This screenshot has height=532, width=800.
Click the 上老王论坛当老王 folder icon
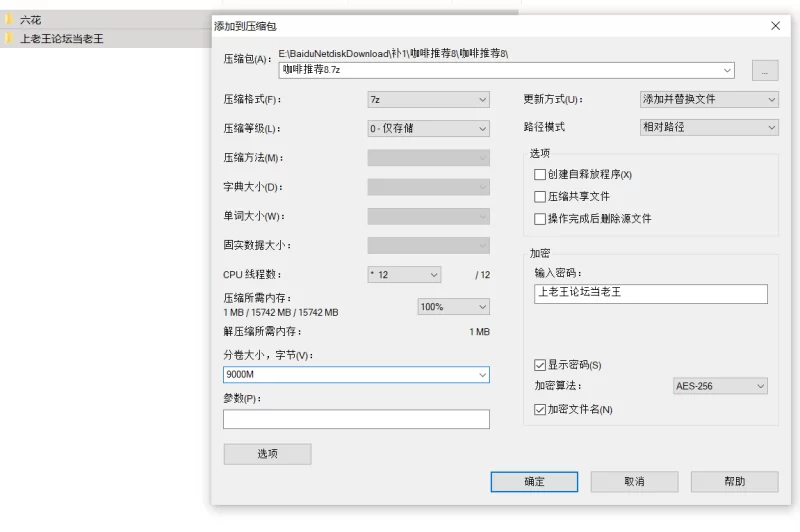8,38
